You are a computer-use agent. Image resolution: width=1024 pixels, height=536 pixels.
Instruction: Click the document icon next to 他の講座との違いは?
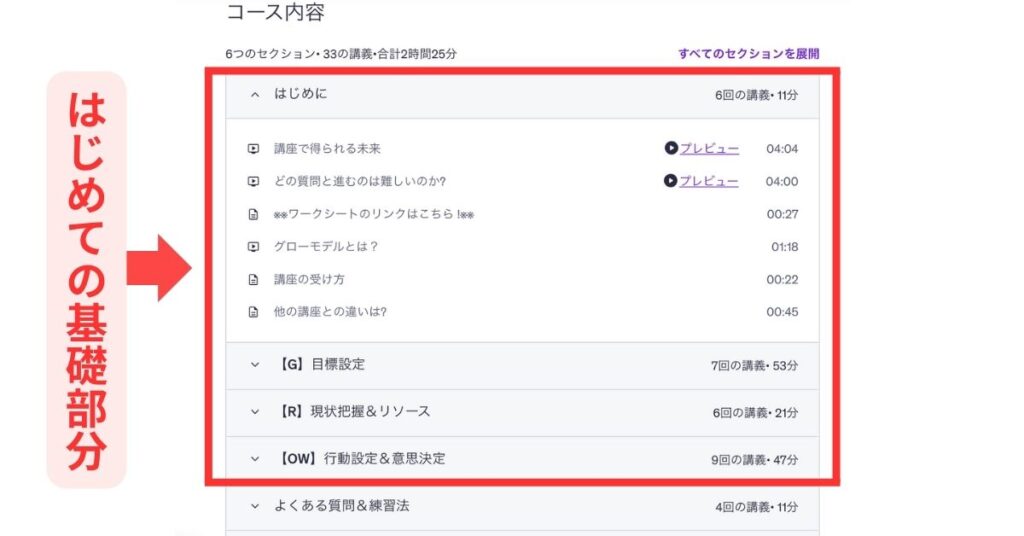[253, 312]
